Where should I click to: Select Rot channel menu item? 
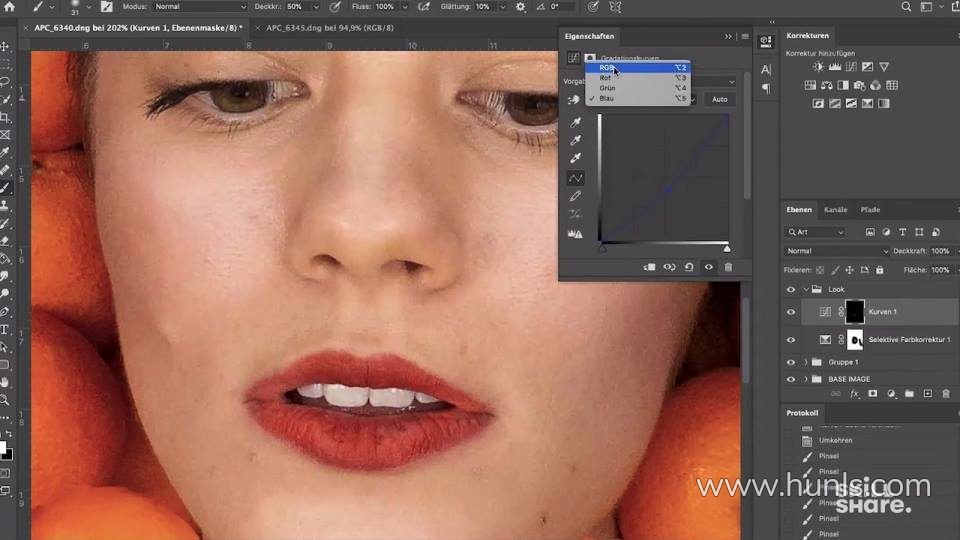(637, 78)
